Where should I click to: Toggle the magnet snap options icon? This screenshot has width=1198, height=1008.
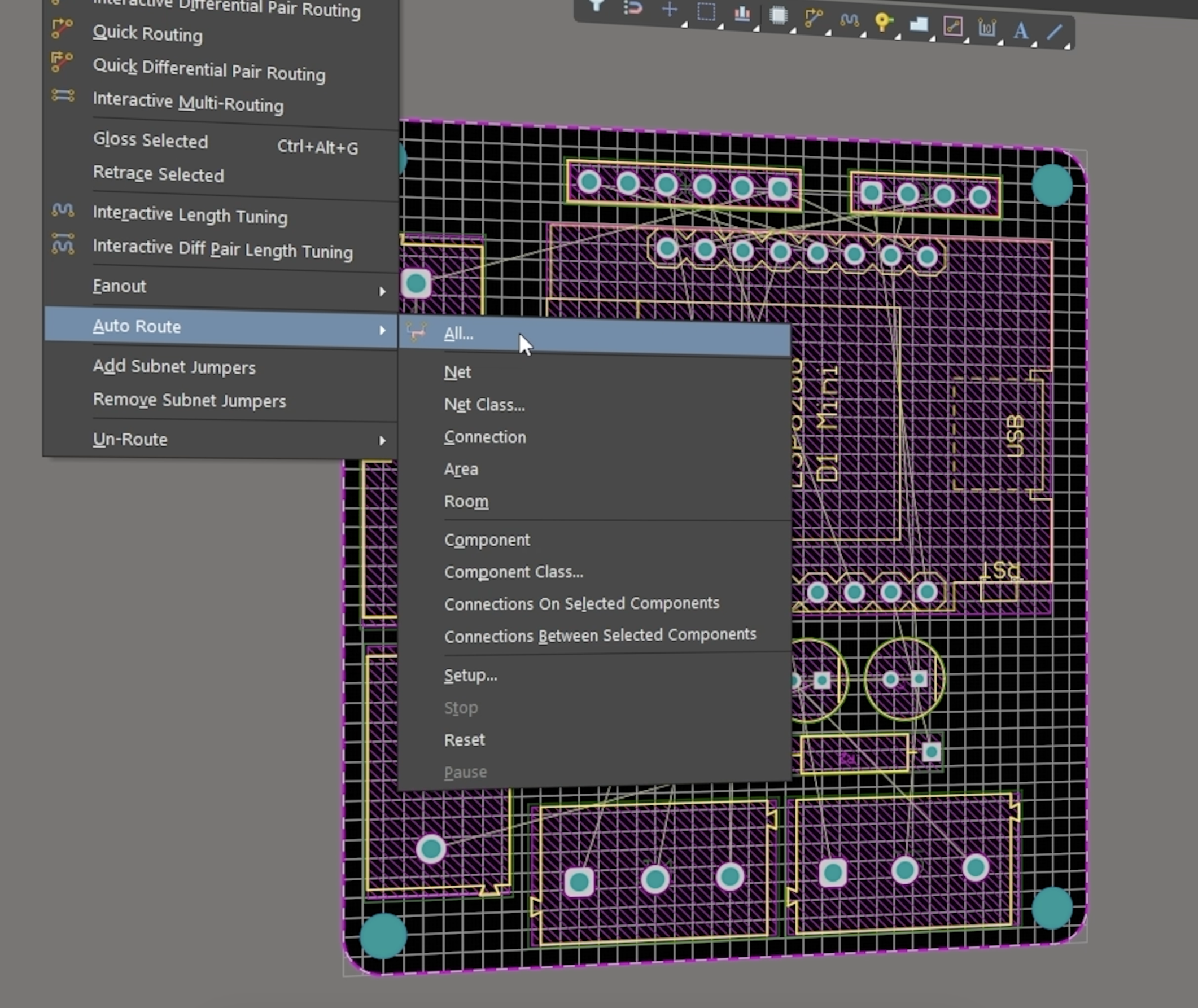tap(632, 8)
